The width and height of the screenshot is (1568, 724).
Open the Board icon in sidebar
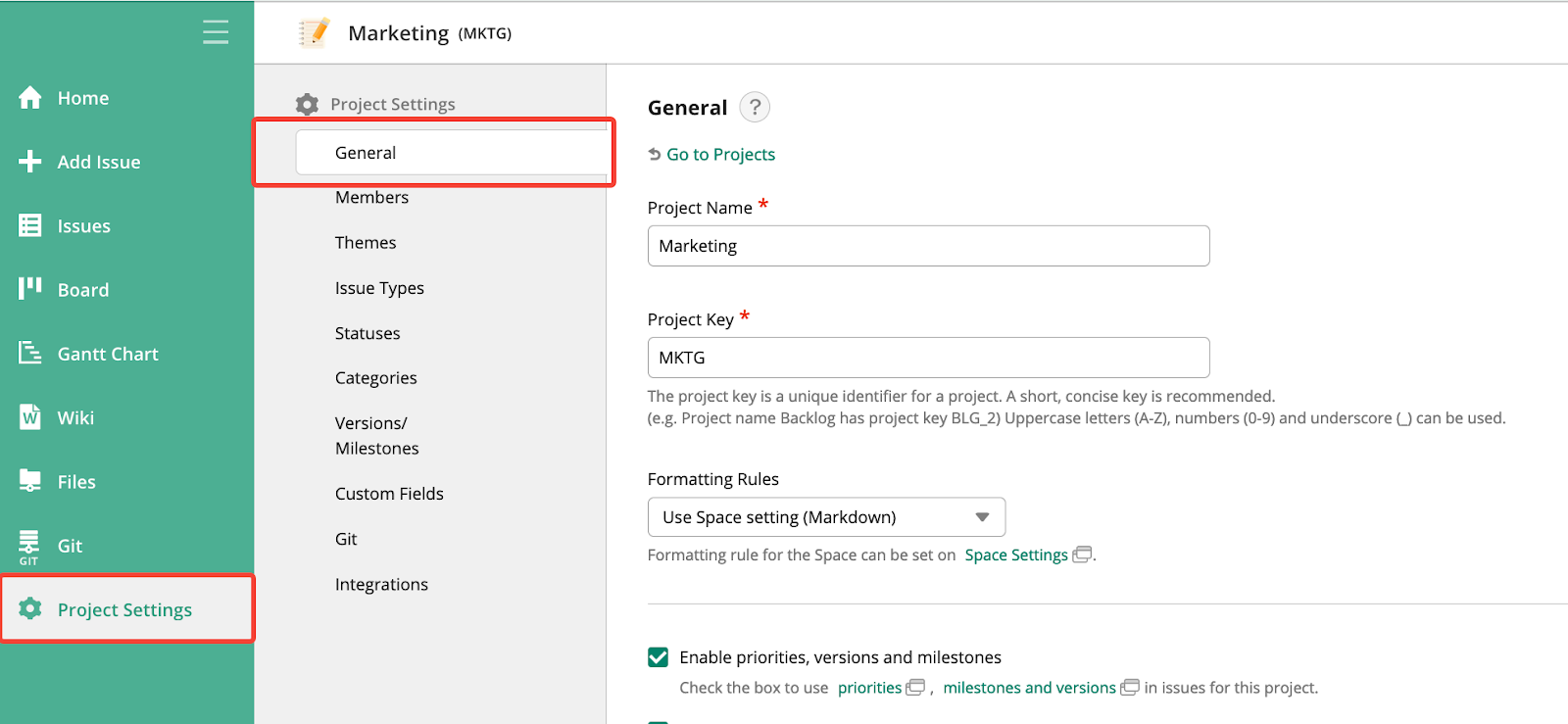30,288
